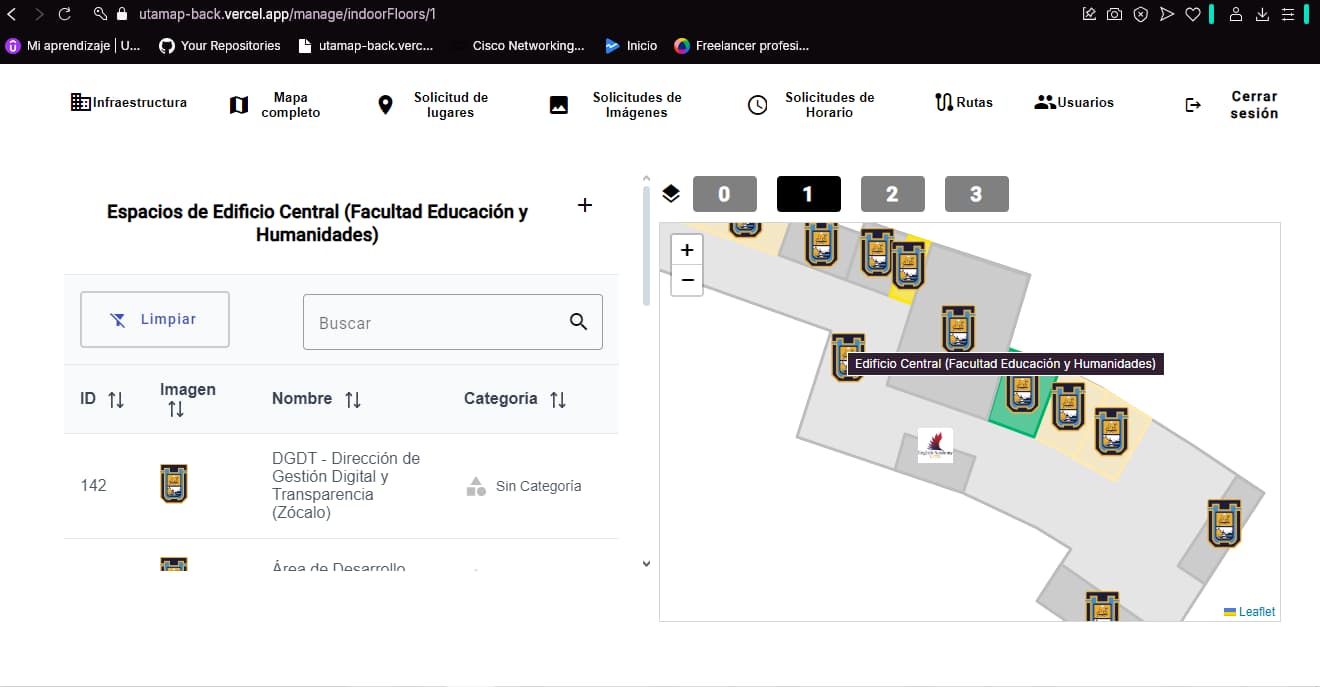Click the English Academy marker on map
The width and height of the screenshot is (1320, 687).
point(935,445)
